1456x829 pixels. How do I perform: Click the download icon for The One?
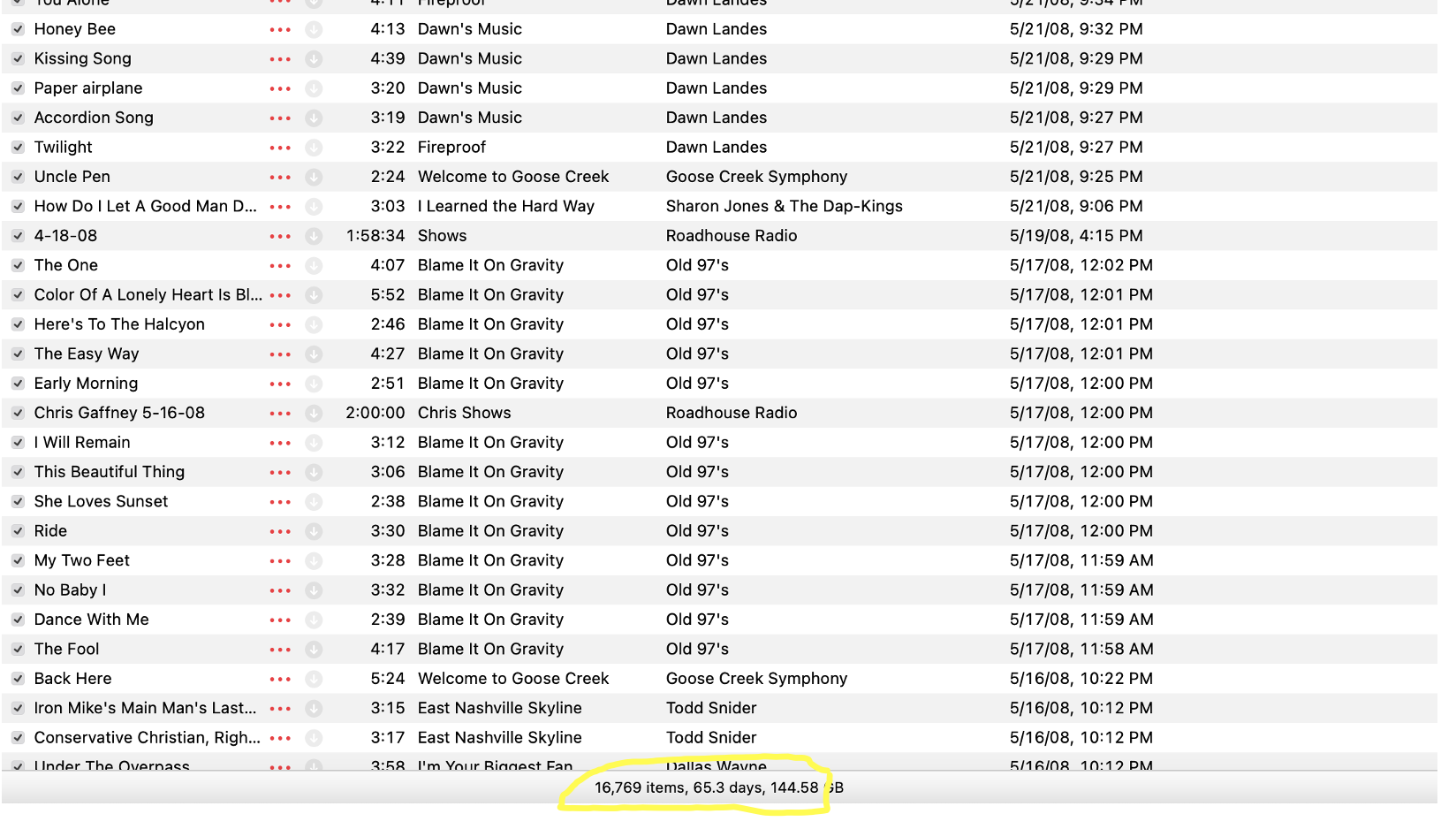pos(314,265)
